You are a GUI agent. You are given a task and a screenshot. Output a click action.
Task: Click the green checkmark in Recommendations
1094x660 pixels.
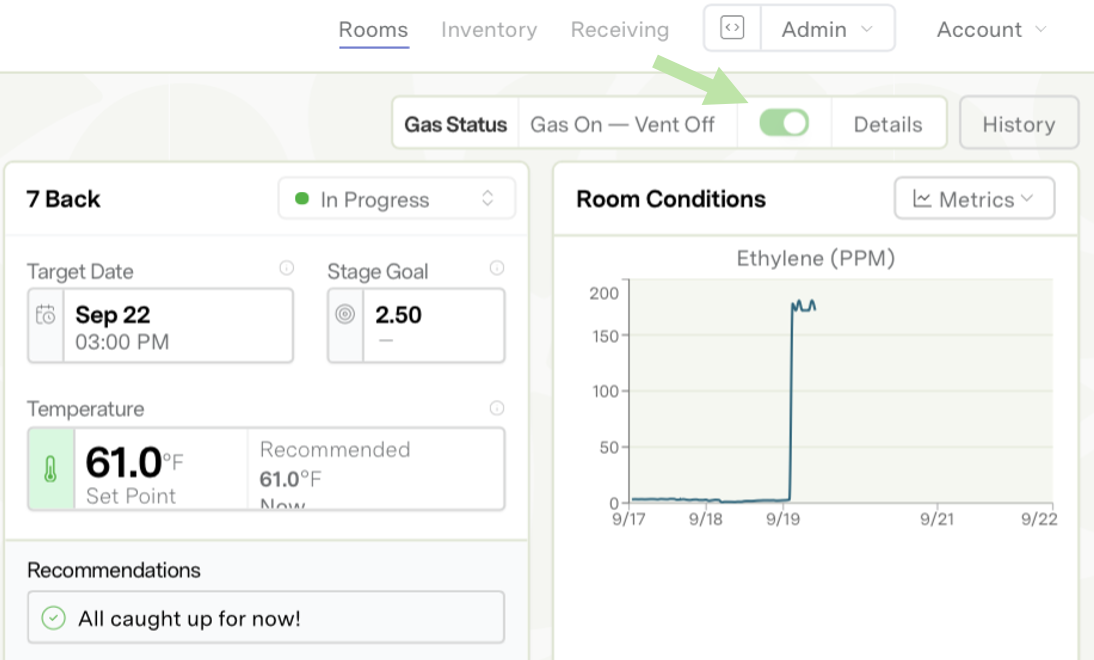53,618
